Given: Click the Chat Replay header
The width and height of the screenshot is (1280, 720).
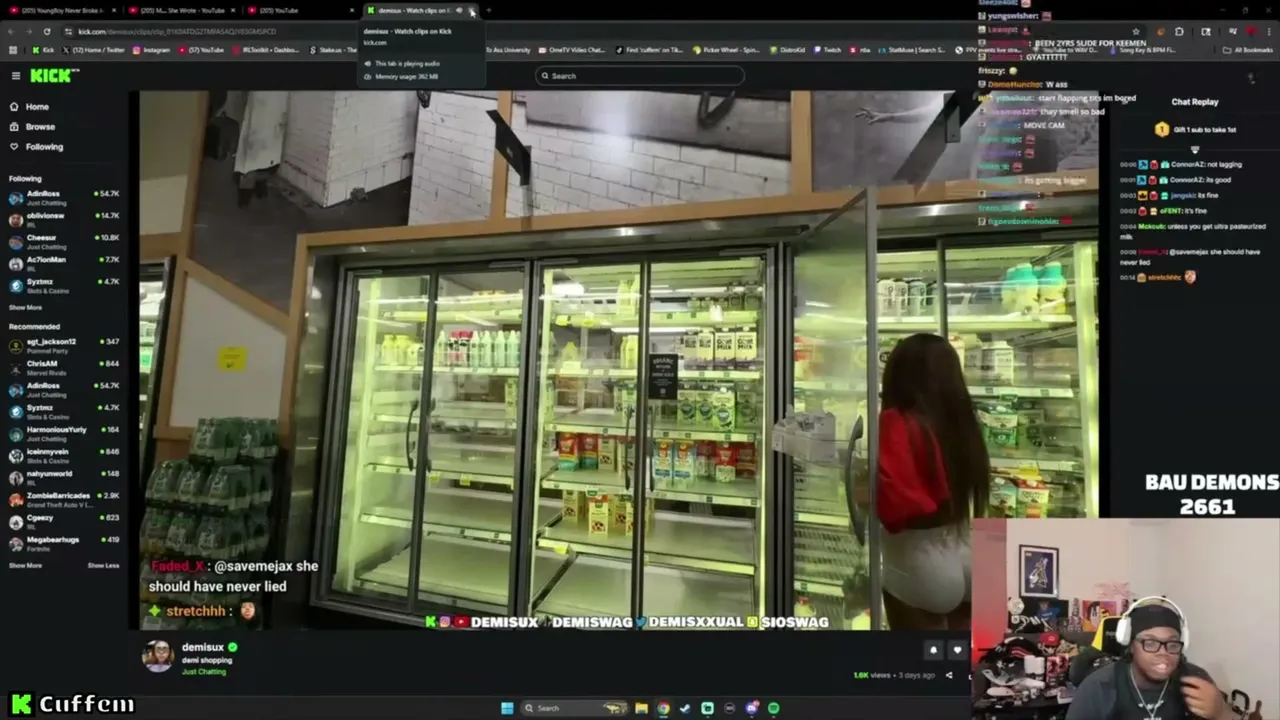Looking at the screenshot, I should (1195, 102).
